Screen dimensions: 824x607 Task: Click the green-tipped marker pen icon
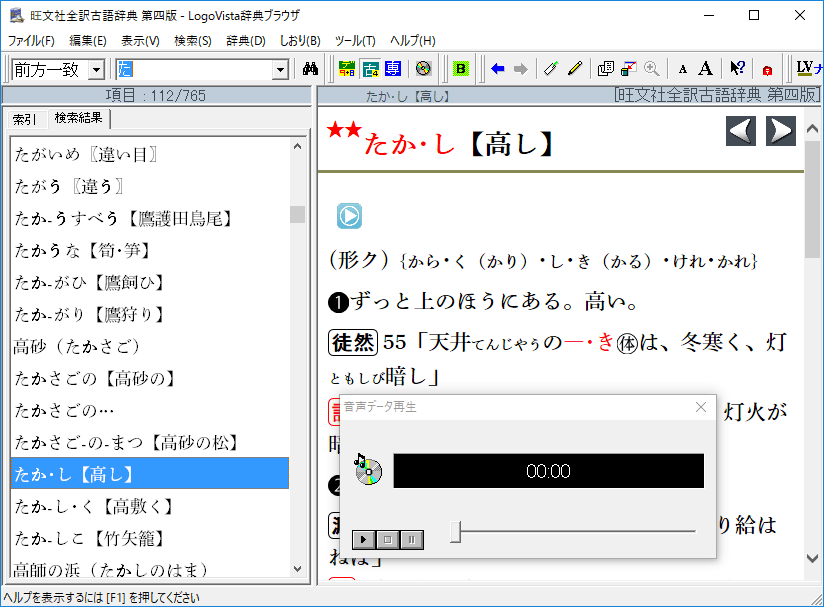551,68
